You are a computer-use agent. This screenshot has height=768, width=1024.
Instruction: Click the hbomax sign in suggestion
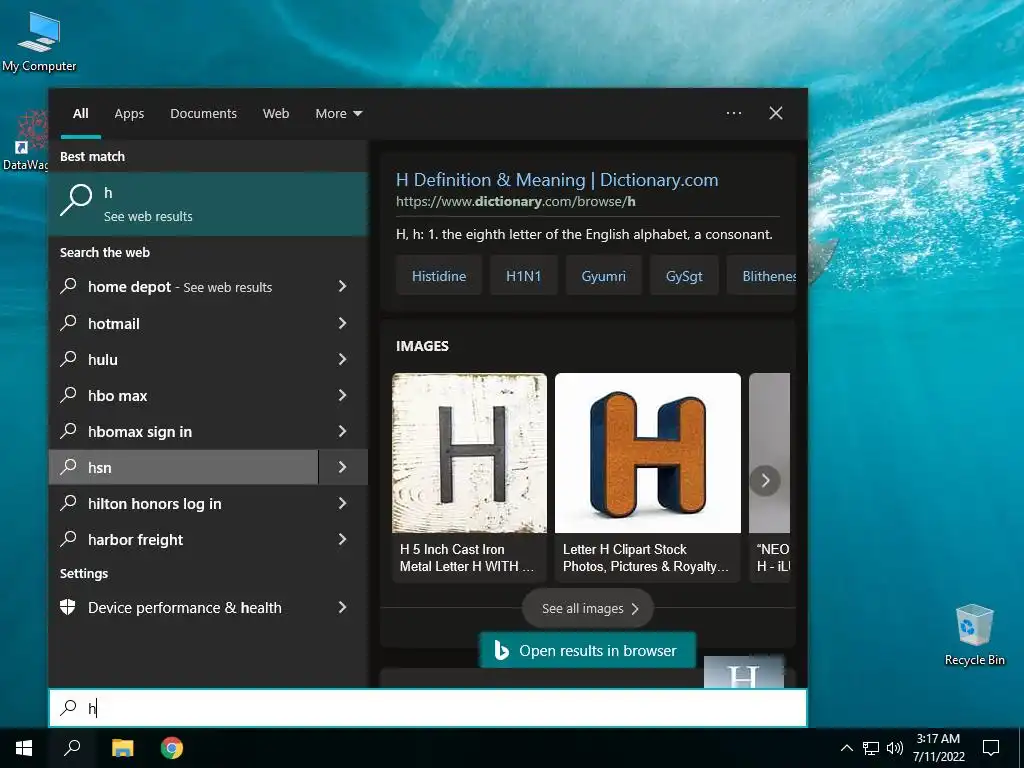pos(184,431)
